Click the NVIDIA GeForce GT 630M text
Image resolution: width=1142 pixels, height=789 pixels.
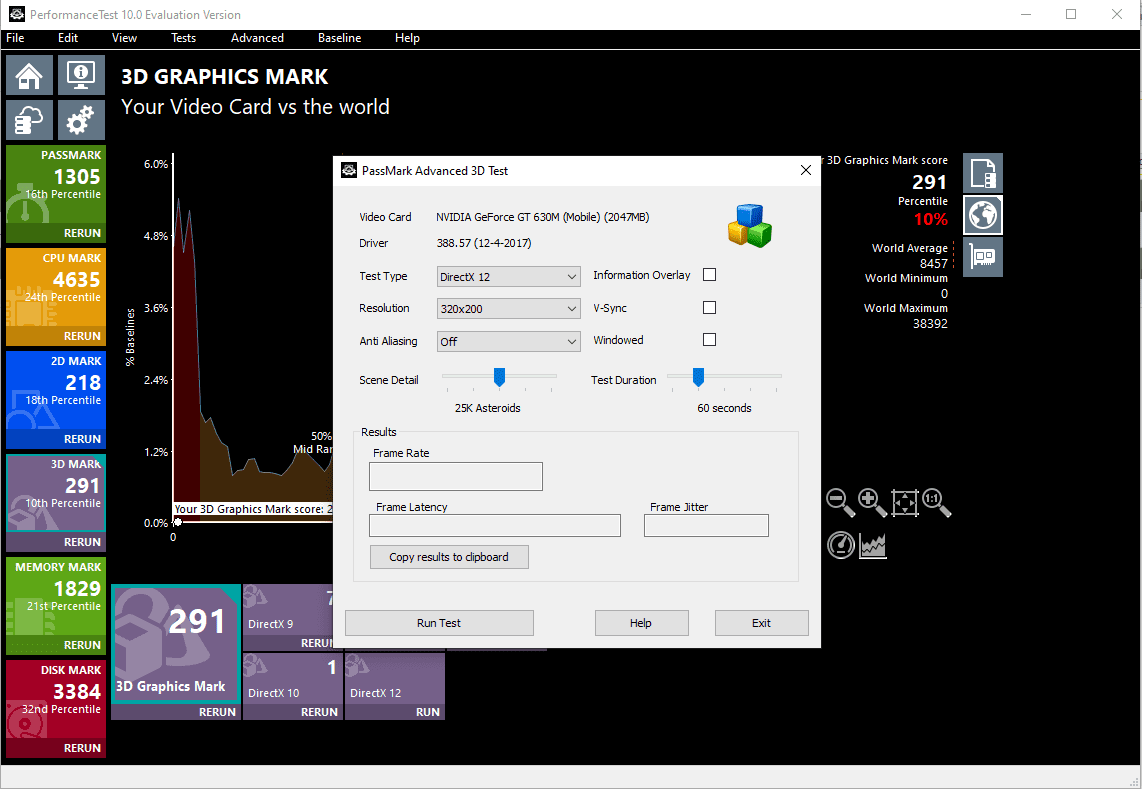coord(543,217)
